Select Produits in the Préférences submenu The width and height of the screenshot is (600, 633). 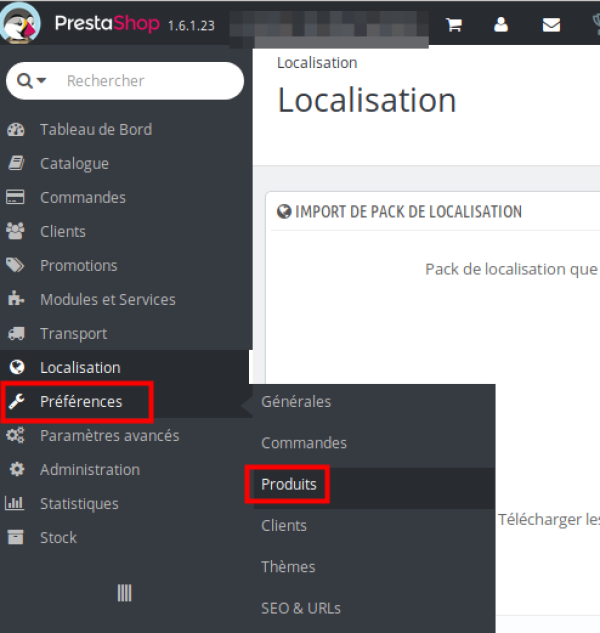point(288,485)
